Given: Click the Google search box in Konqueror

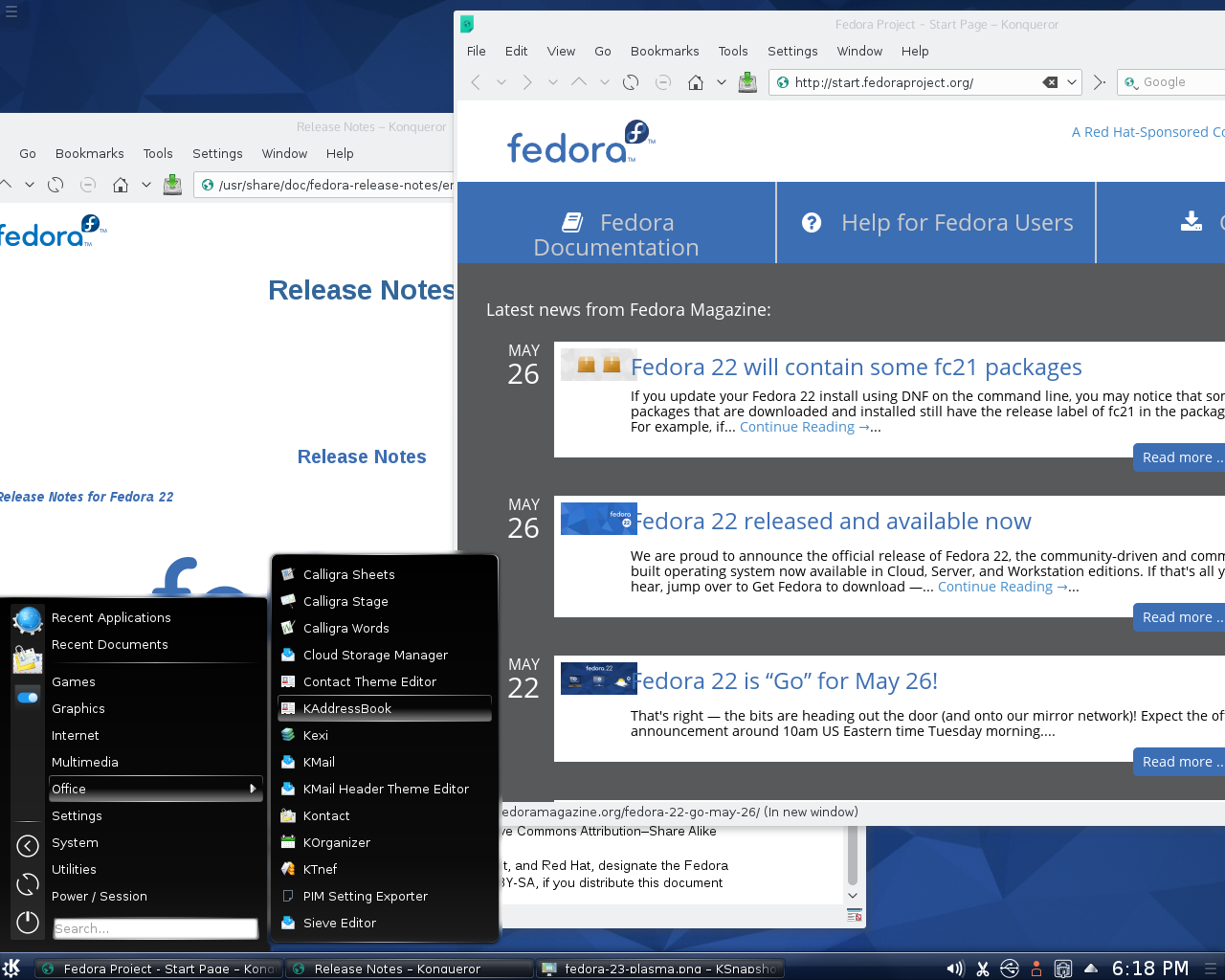Looking at the screenshot, I should (1172, 82).
